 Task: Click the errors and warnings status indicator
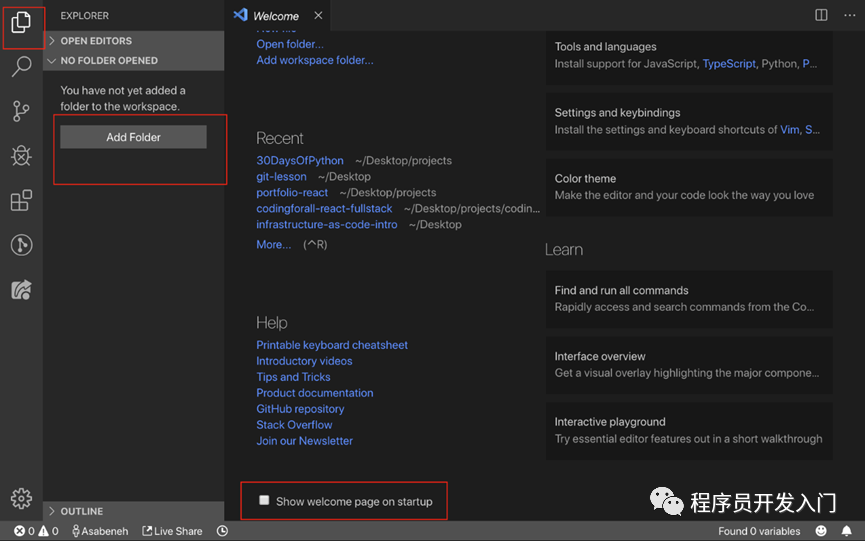pos(36,531)
